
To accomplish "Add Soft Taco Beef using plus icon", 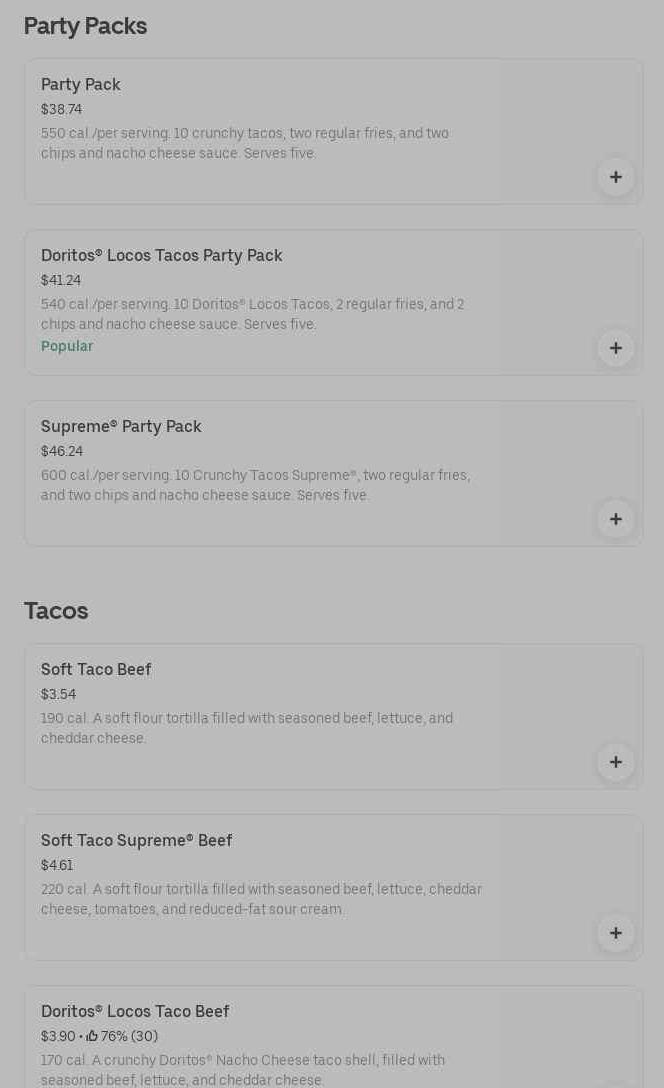I will point(616,762).
